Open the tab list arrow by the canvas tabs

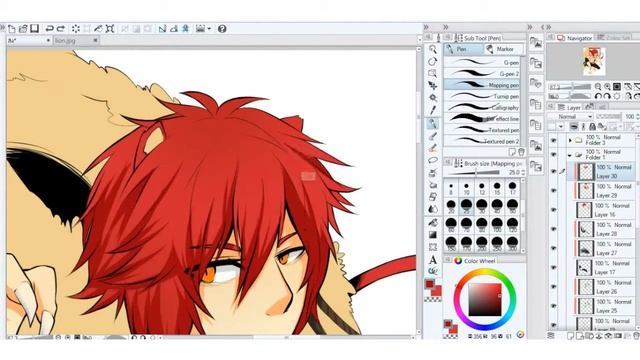[x=419, y=40]
